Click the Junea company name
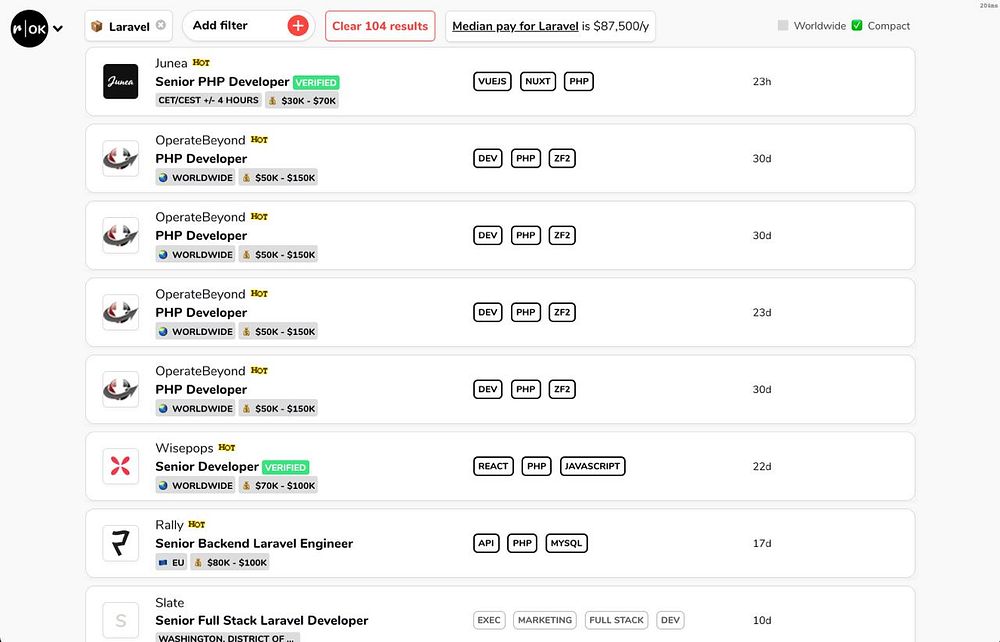The height and width of the screenshot is (642, 1000). point(171,63)
